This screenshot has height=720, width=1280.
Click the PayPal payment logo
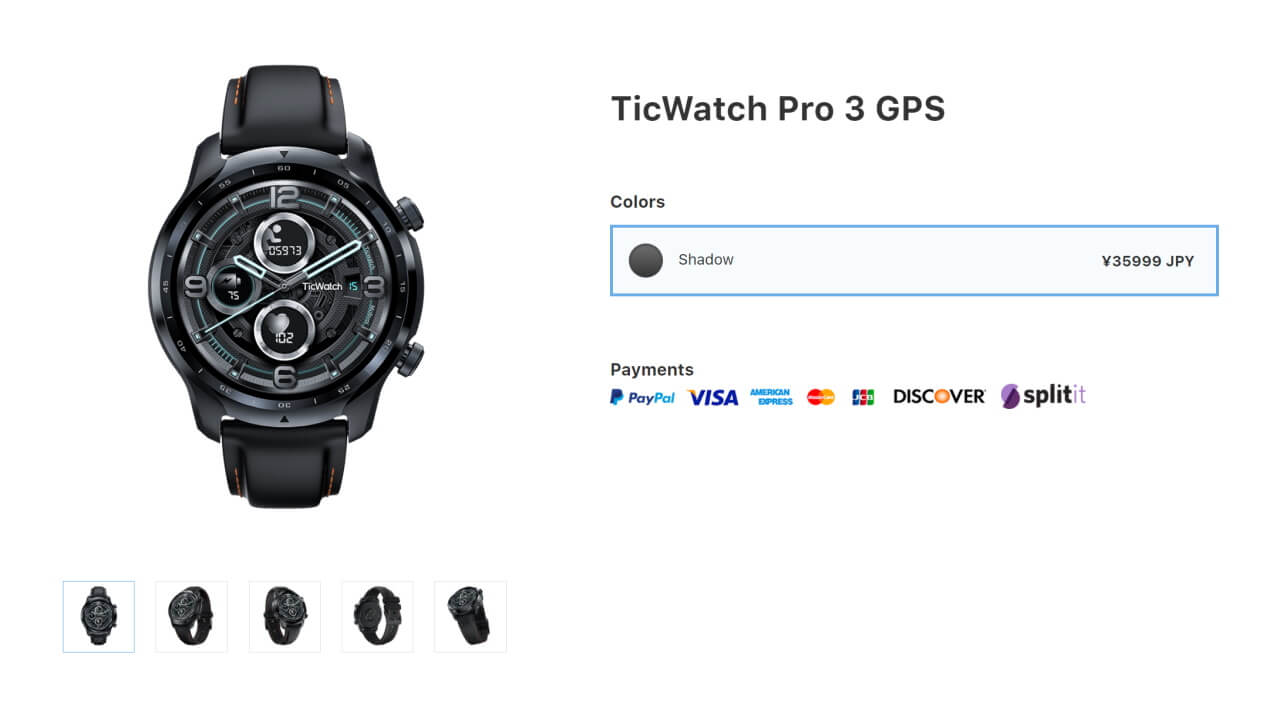click(642, 397)
